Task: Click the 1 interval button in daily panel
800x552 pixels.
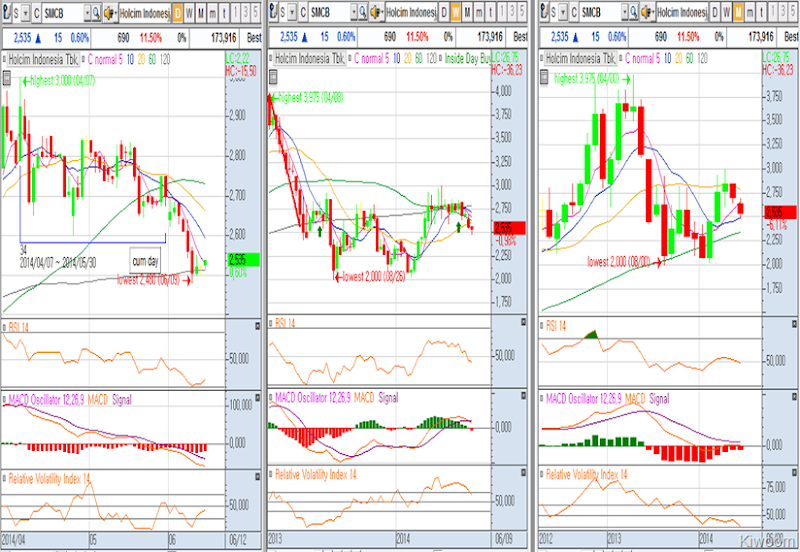Action: pos(235,13)
